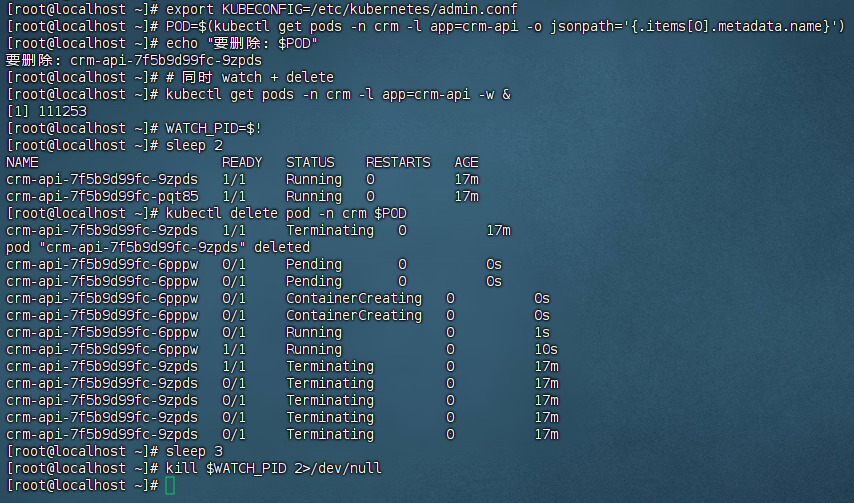This screenshot has width=854, height=503.
Task: Click the green terminal cursor at the prompt
Action: 170,485
